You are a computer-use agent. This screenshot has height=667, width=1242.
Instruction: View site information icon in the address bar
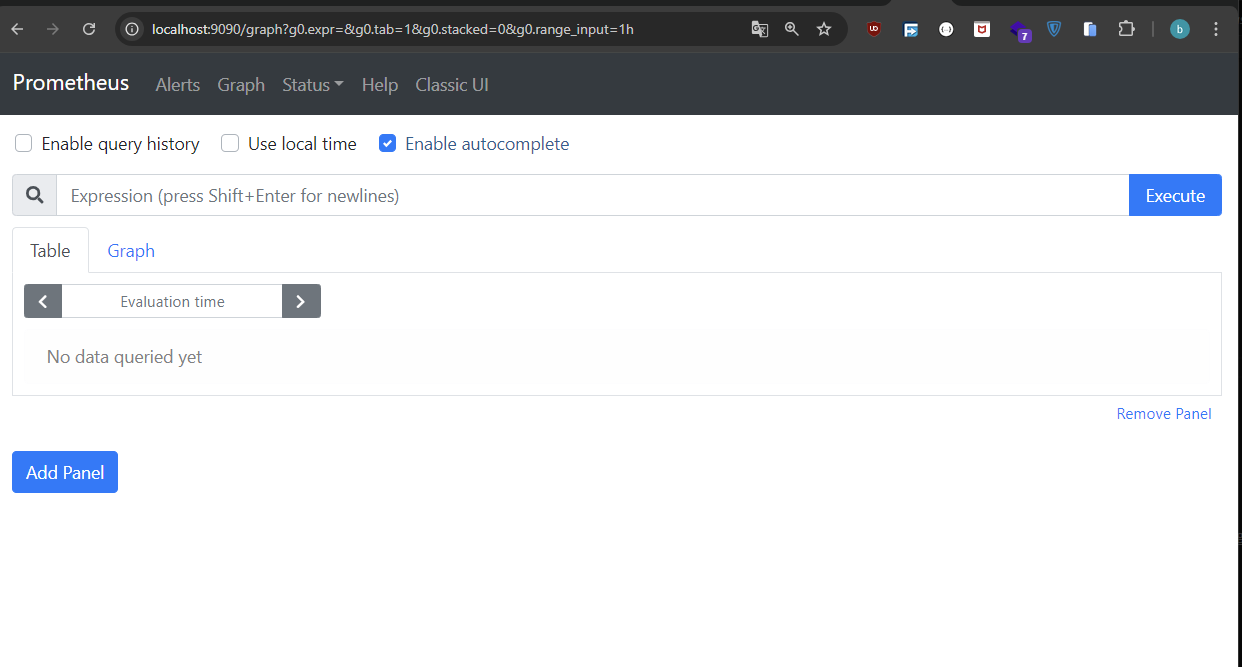point(132,29)
